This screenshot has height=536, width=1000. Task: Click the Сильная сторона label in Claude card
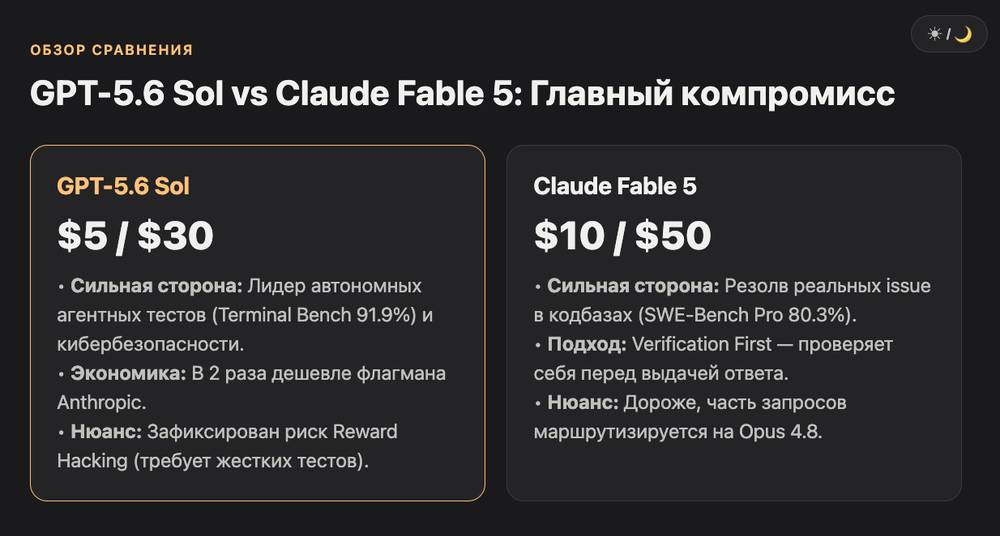tap(633, 286)
